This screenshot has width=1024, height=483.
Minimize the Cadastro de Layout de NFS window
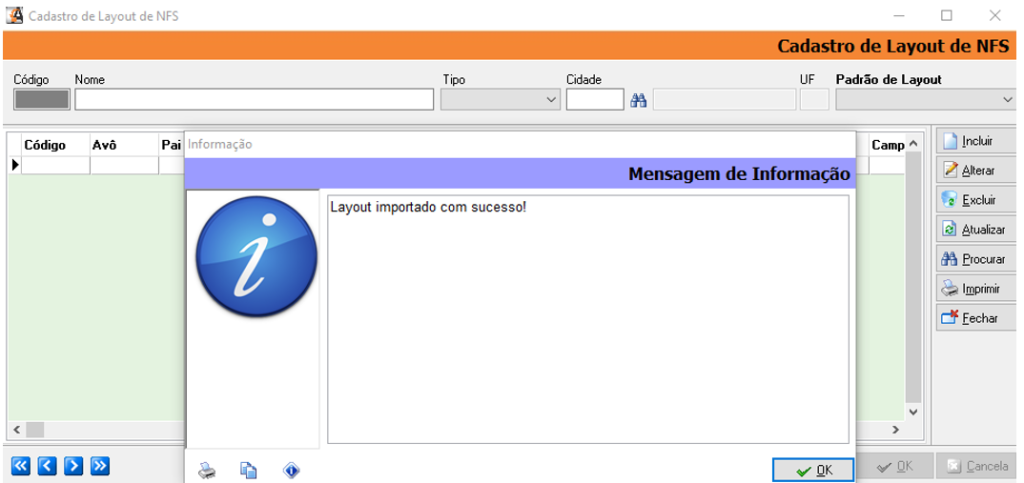899,16
